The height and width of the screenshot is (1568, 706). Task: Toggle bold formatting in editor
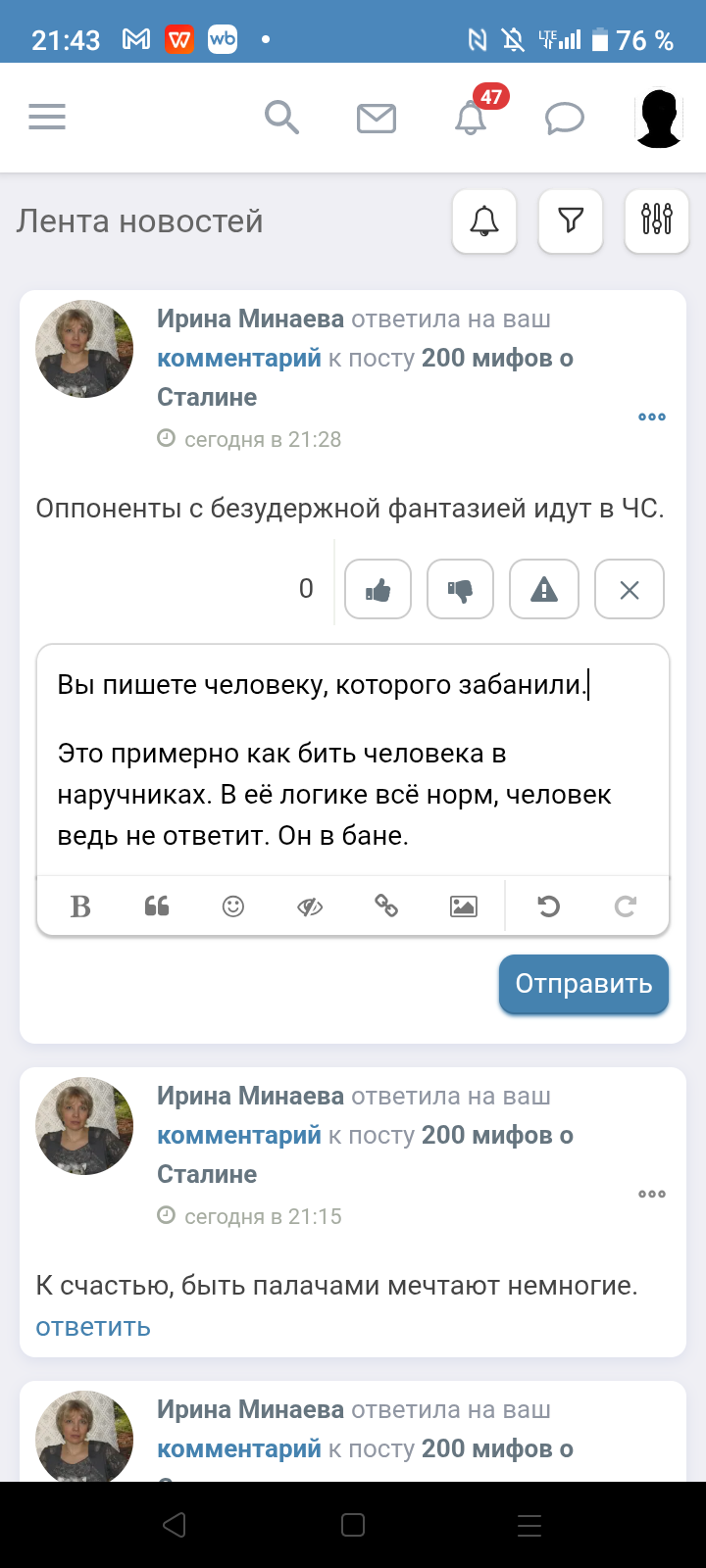pyautogui.click(x=80, y=906)
